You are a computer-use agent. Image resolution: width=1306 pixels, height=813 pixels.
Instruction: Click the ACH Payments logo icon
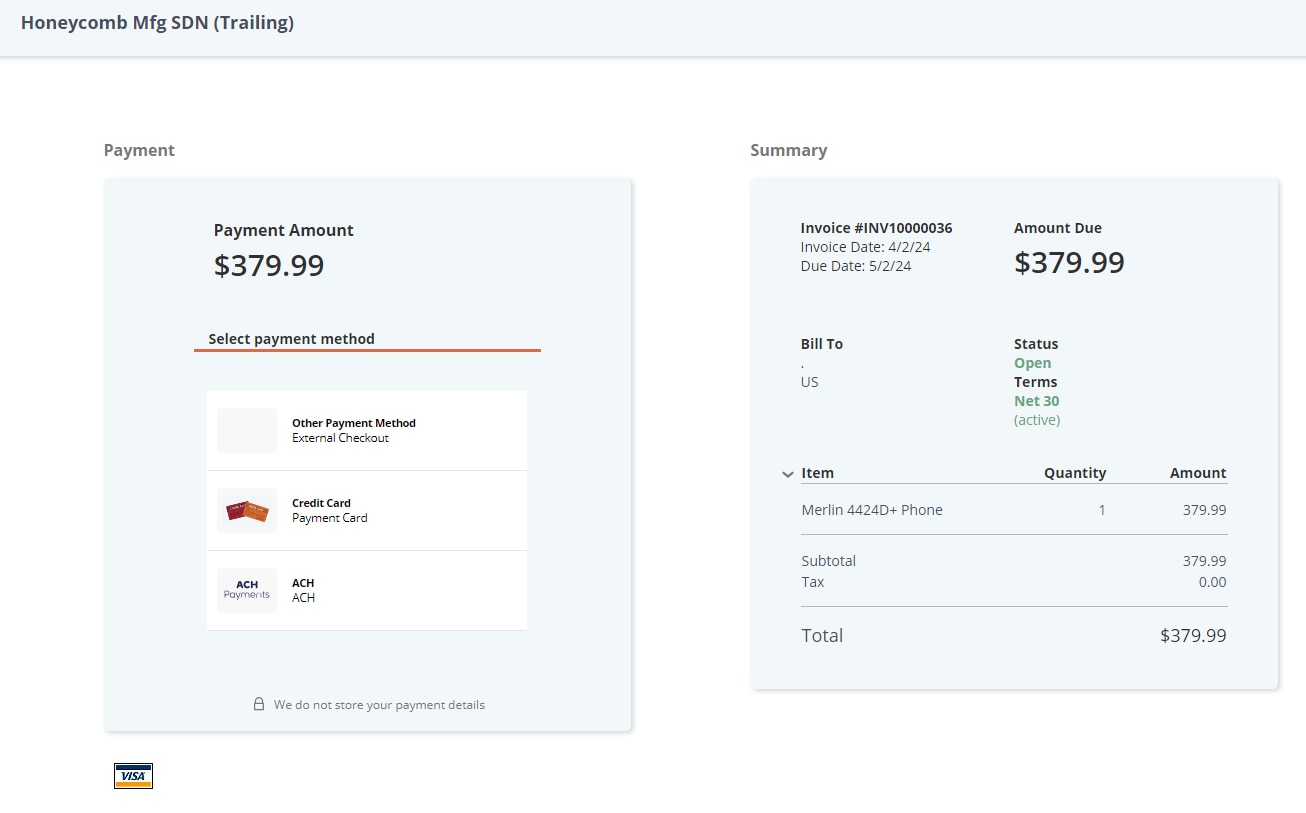point(246,590)
